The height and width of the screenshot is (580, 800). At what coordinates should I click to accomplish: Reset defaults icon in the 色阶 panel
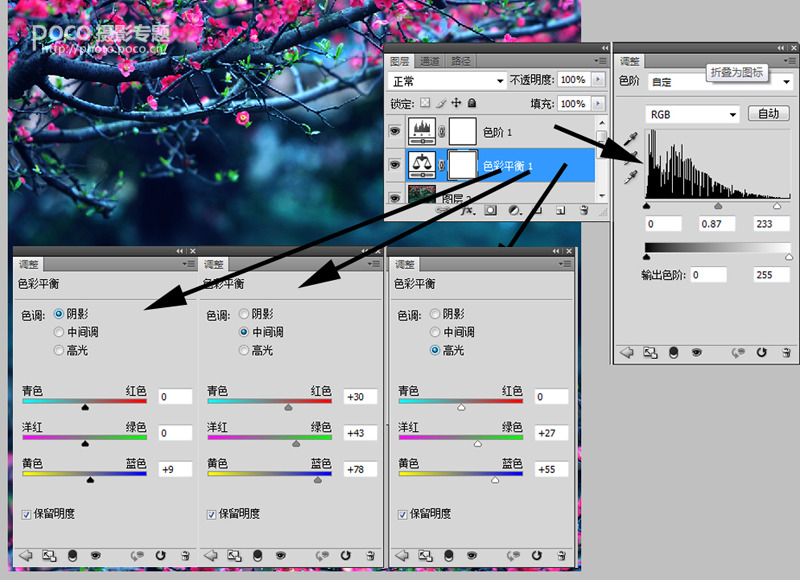[762, 352]
